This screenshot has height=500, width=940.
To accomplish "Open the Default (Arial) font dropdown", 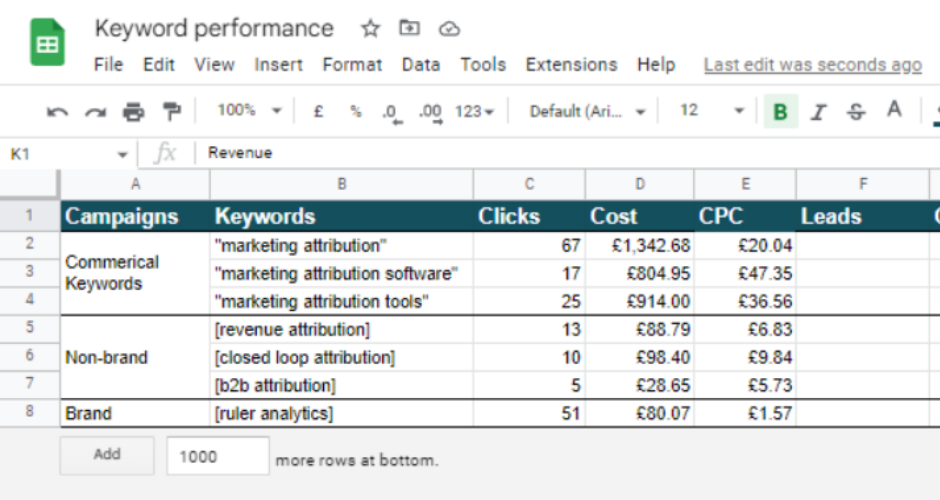I will [587, 112].
